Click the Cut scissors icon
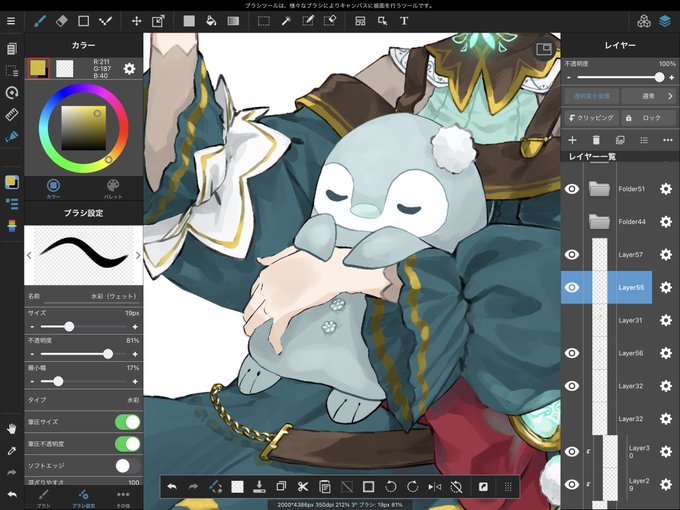The image size is (680, 510). point(303,487)
